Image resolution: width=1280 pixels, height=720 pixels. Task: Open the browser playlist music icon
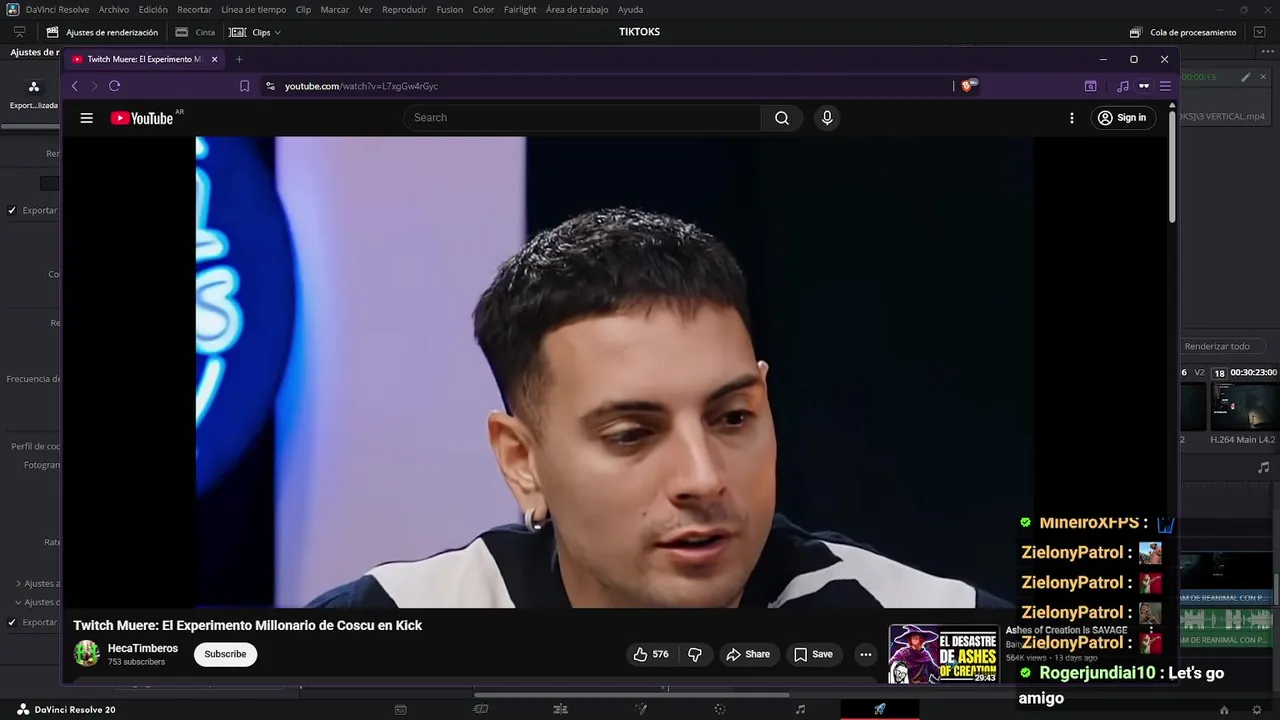(x=1123, y=86)
